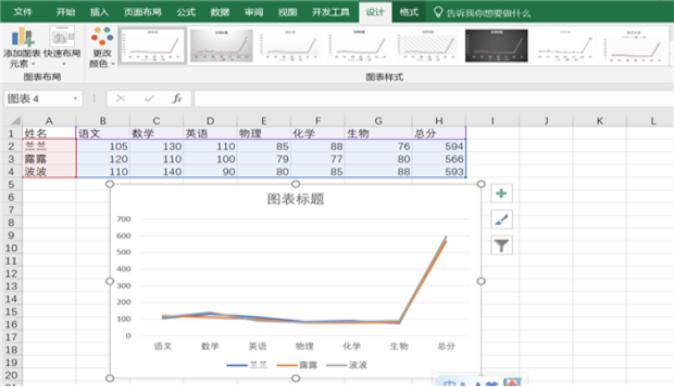Click the 露露 legend entry
The width and height of the screenshot is (674, 387).
point(297,365)
